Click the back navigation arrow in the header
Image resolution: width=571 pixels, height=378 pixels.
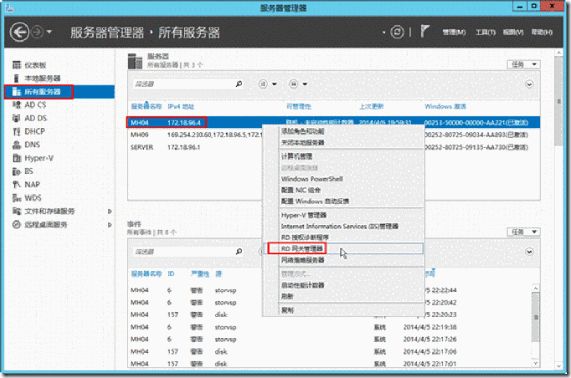coord(19,32)
